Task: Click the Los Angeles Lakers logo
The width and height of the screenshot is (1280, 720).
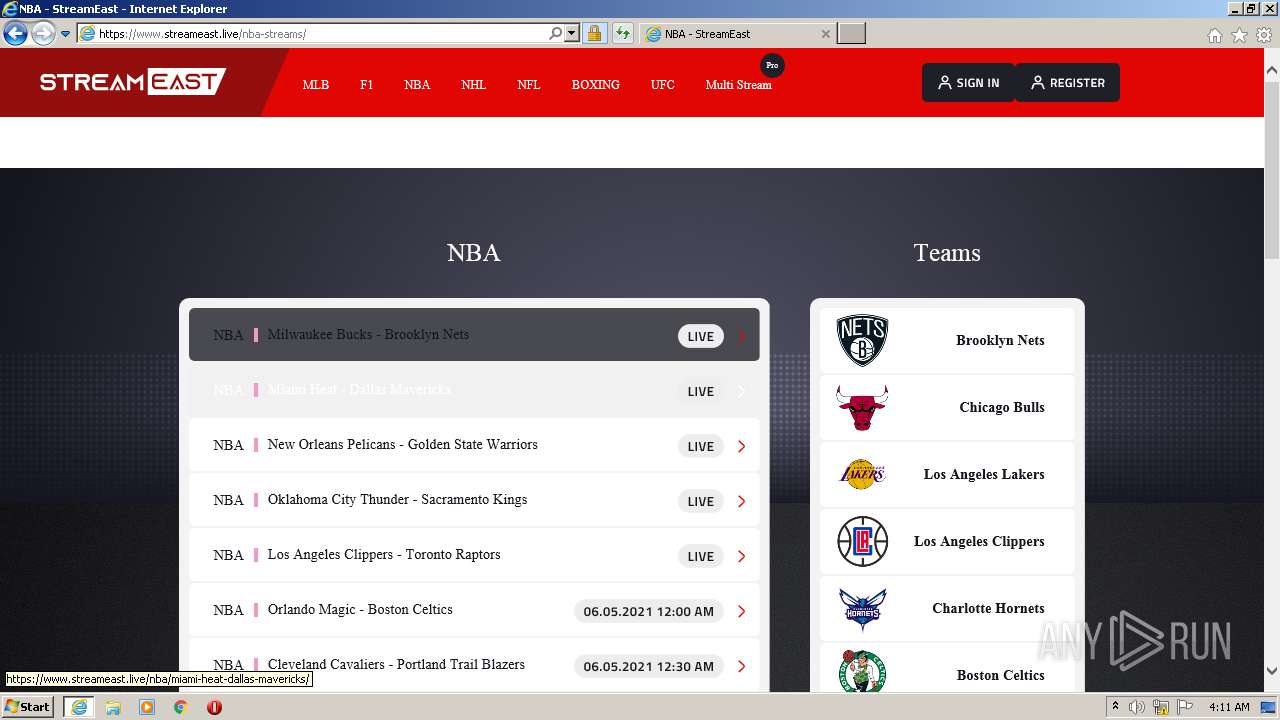Action: coord(862,474)
